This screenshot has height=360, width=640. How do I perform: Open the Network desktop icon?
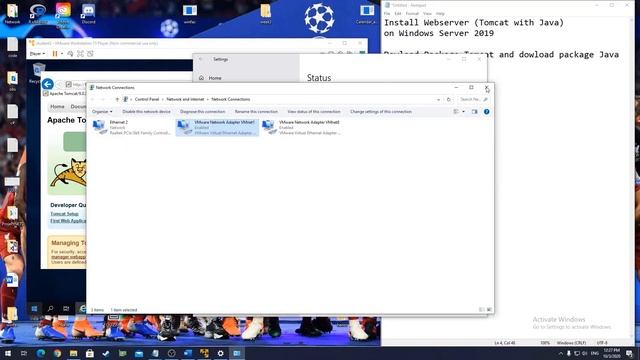pos(12,13)
